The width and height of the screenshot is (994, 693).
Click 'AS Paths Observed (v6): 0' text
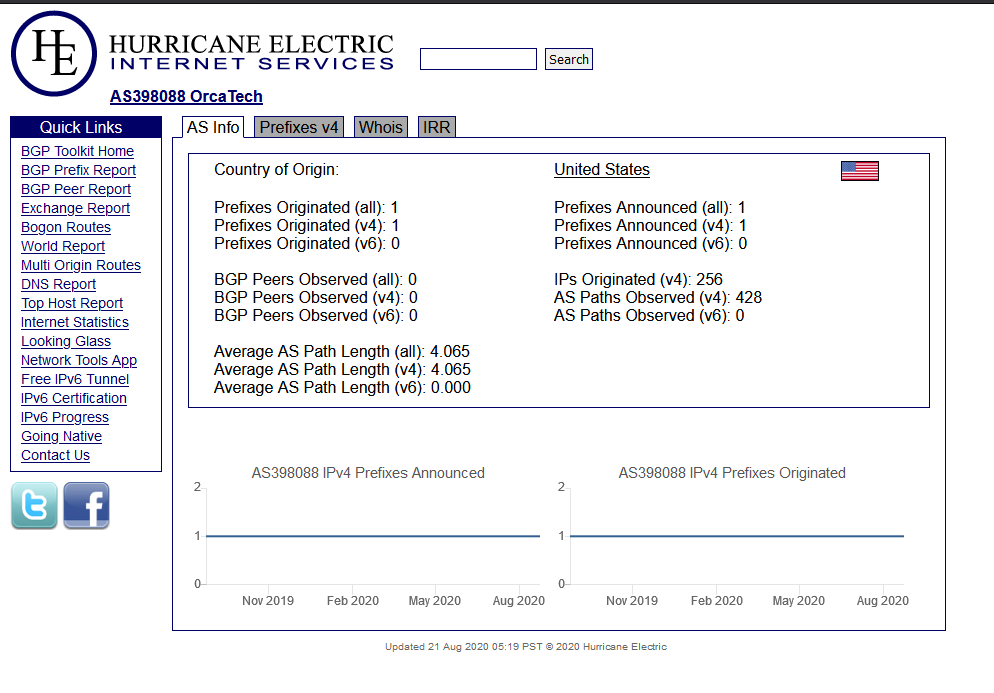click(x=649, y=316)
